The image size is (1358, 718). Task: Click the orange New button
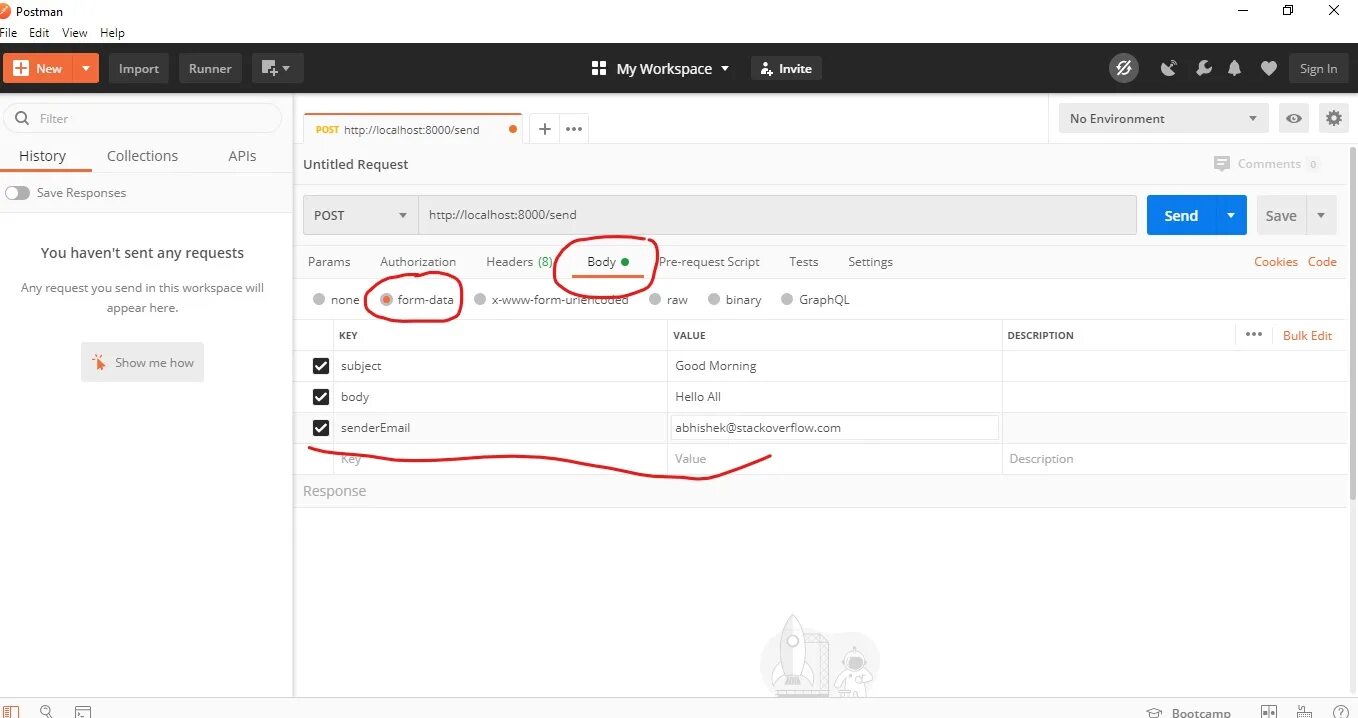click(x=38, y=68)
